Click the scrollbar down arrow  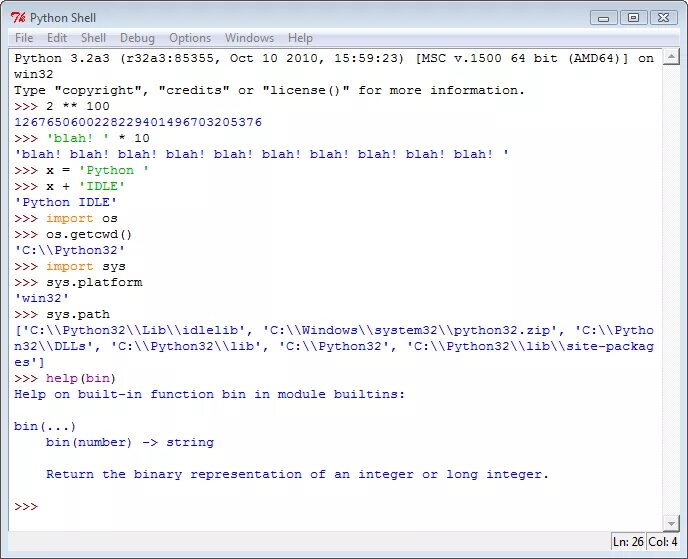click(x=671, y=523)
